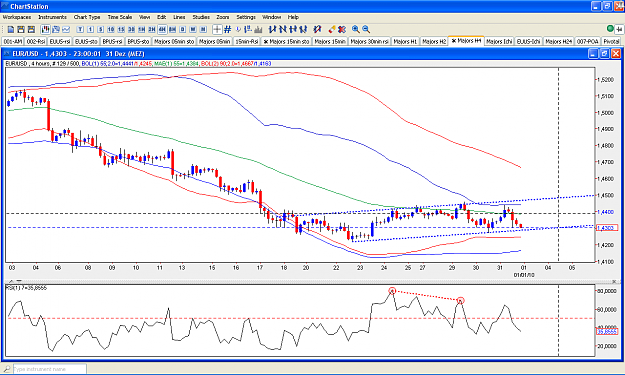Switch to the 002-Rsi workspace tab
Image resolution: width=625 pixels, height=375 pixels.
[36, 41]
